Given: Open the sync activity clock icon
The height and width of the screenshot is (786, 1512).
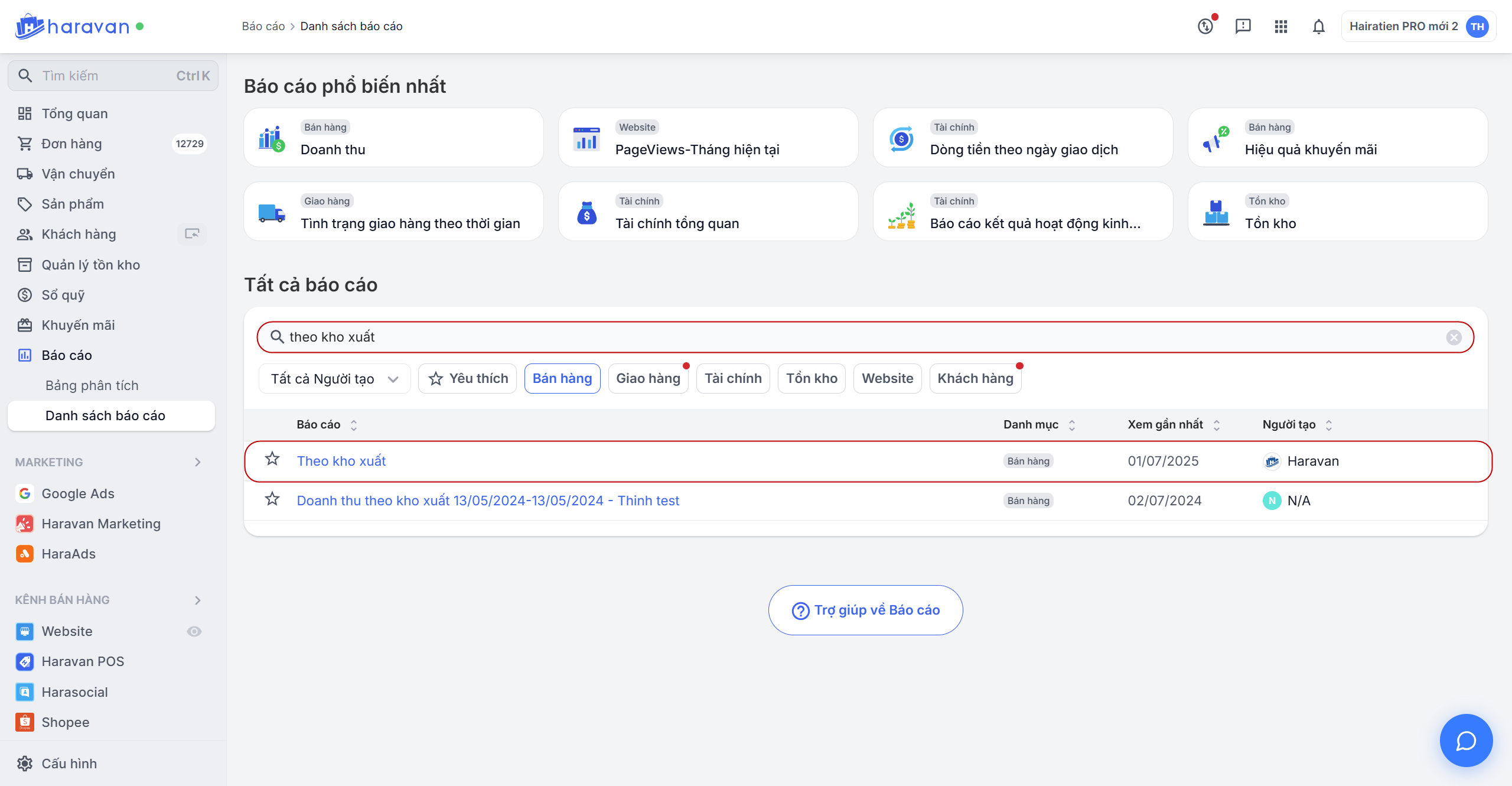Looking at the screenshot, I should [x=1205, y=27].
